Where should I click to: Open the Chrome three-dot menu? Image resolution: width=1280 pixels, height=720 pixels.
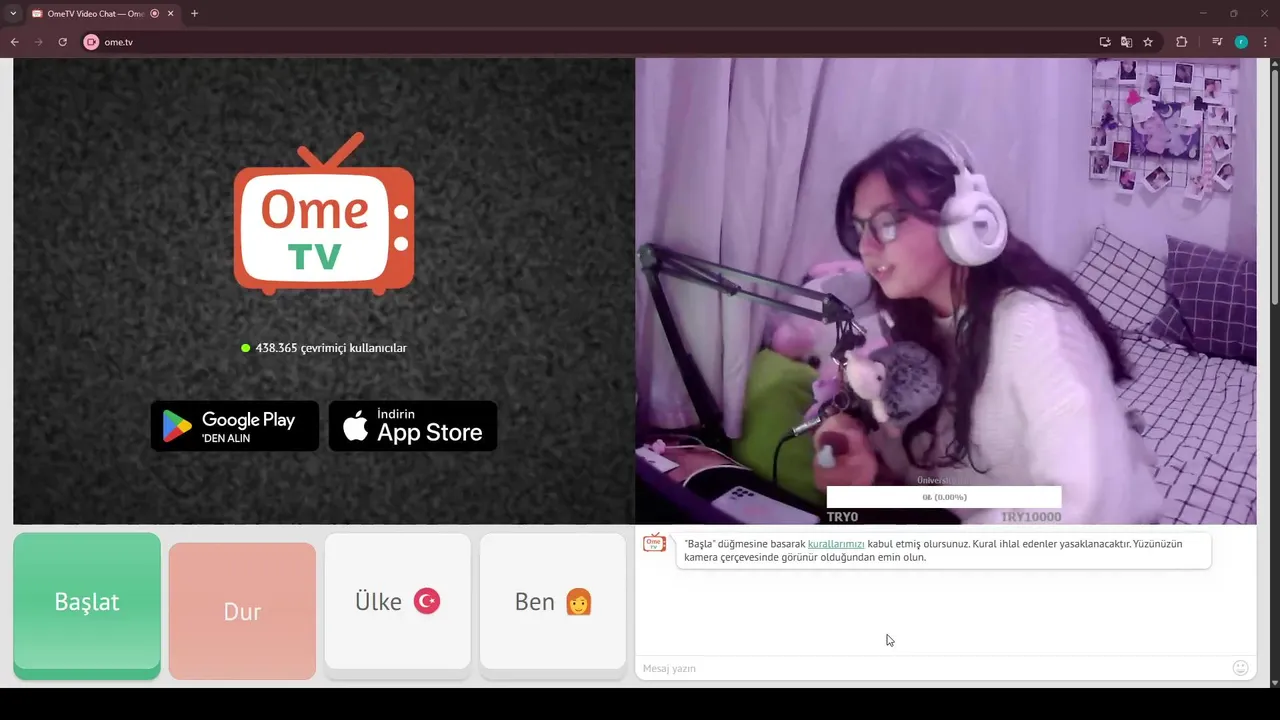pos(1266,42)
